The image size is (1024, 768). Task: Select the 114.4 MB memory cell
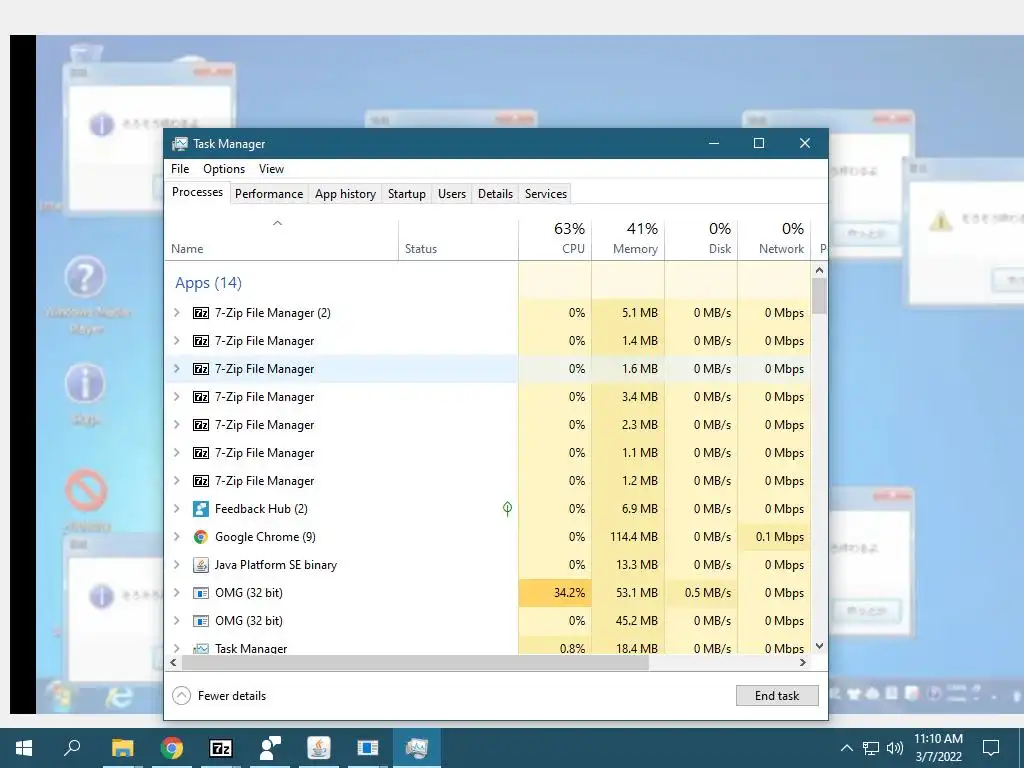(628, 537)
